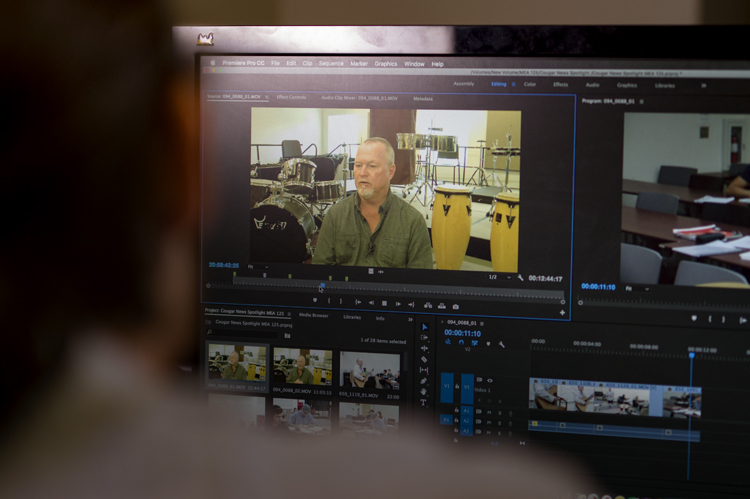Select the Slip tool
Screen dimensions: 750x499
424,370
